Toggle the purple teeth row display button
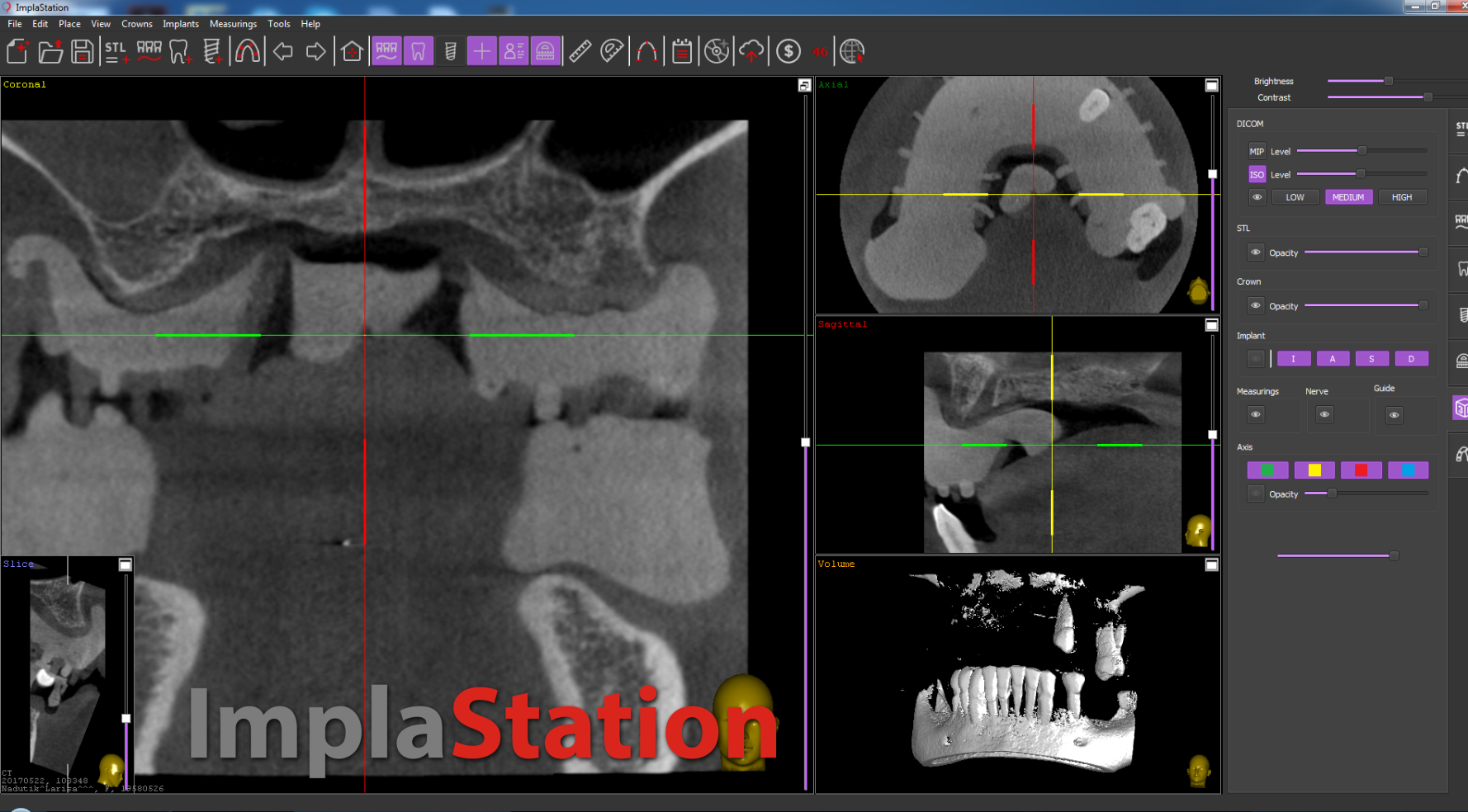This screenshot has height=812, width=1468. pyautogui.click(x=386, y=51)
